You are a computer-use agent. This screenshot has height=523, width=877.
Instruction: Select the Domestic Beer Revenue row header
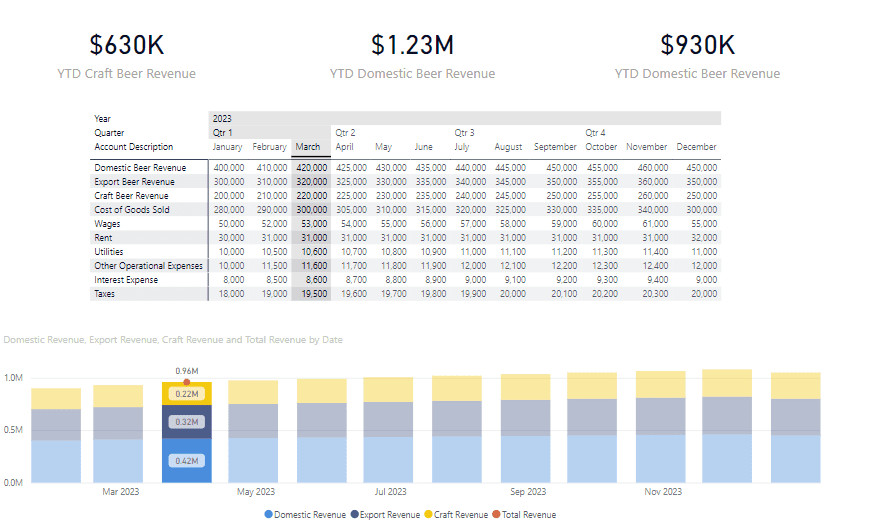tap(140, 168)
